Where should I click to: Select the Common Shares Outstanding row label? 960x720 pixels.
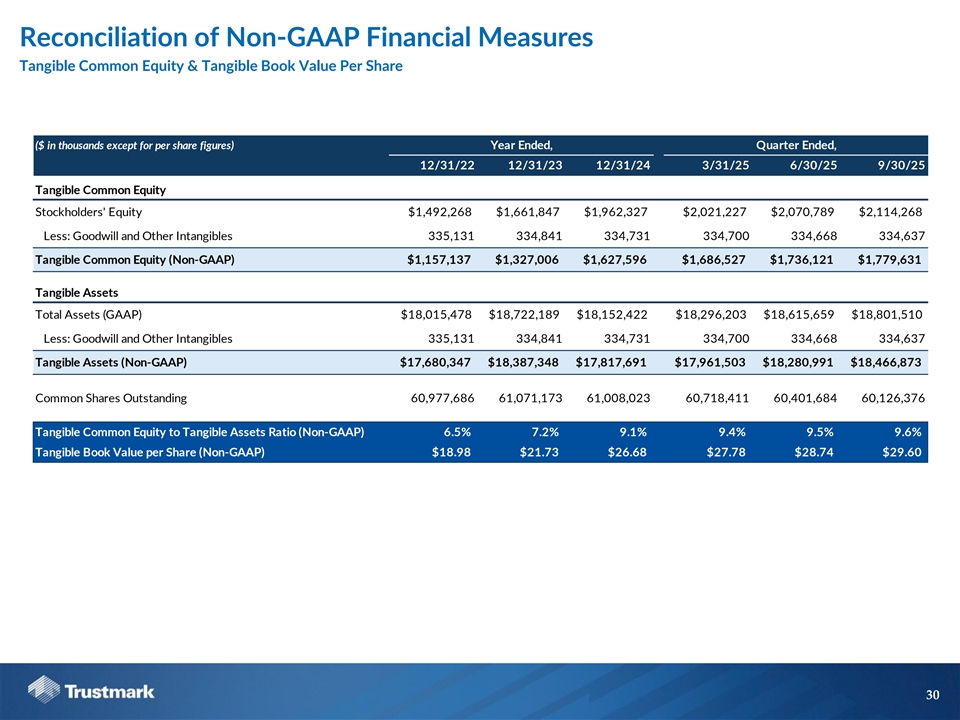[110, 398]
